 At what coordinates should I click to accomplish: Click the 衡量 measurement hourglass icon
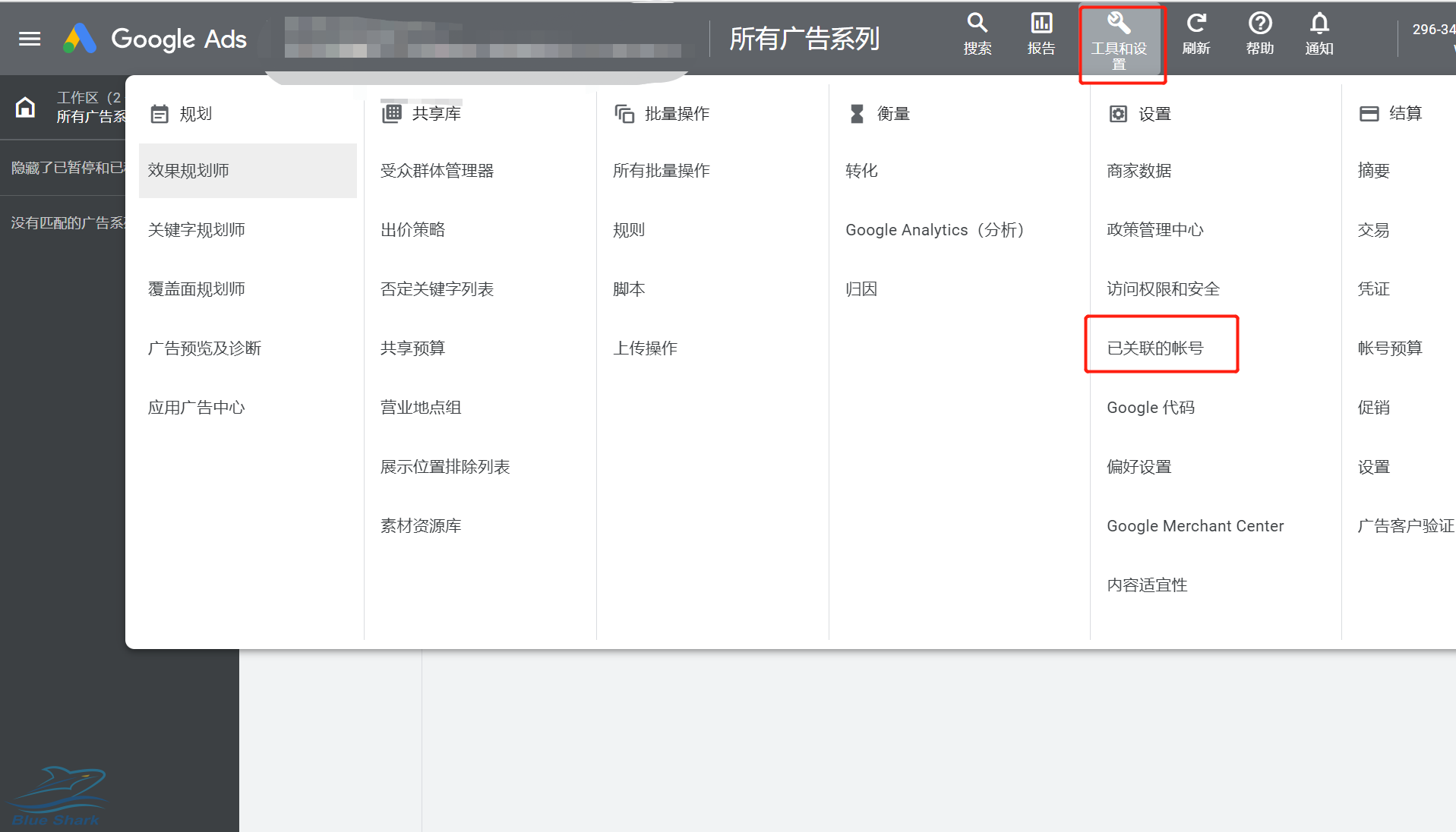(857, 114)
